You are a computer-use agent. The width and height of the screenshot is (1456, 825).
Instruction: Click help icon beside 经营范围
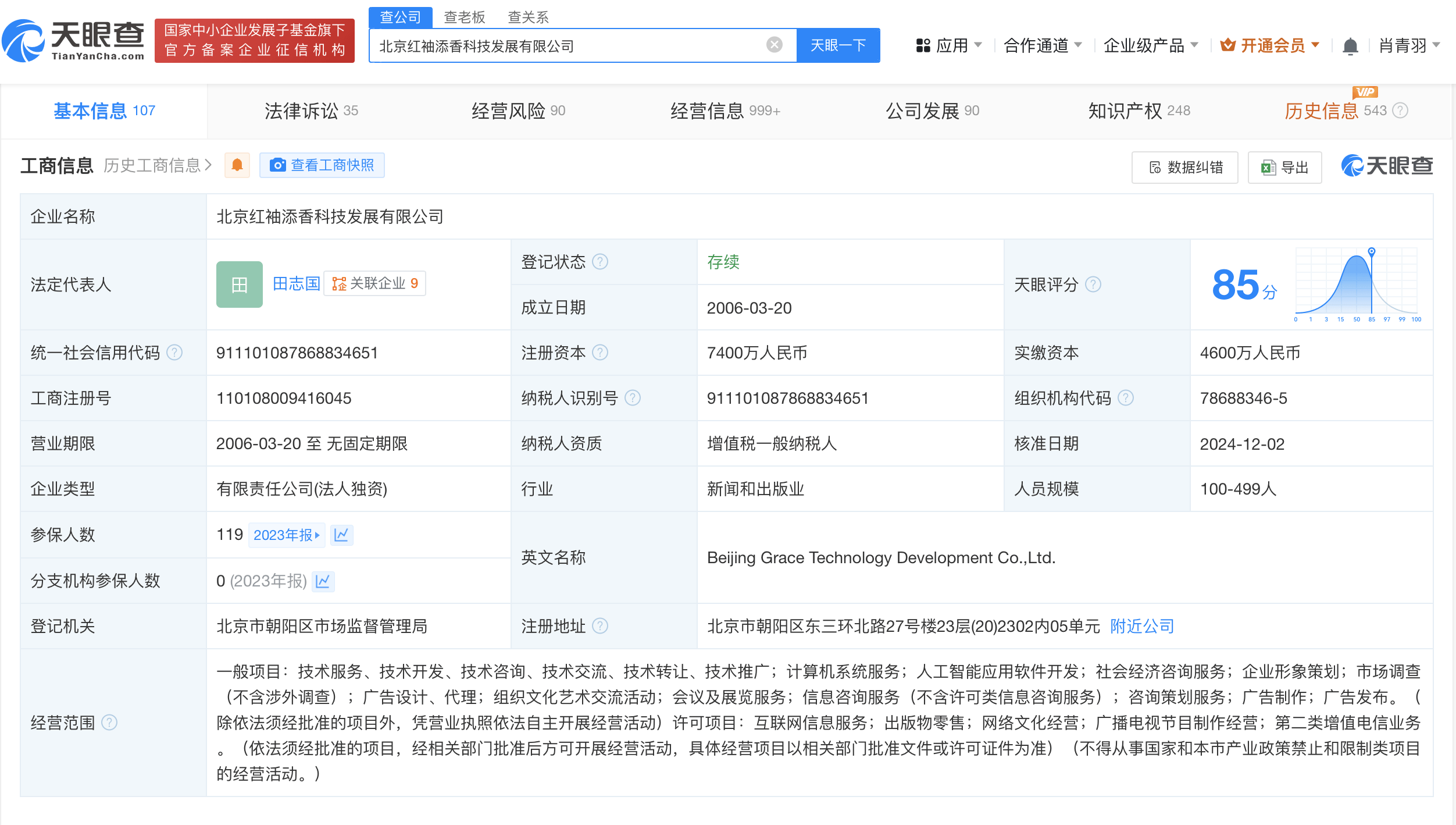pos(109,723)
